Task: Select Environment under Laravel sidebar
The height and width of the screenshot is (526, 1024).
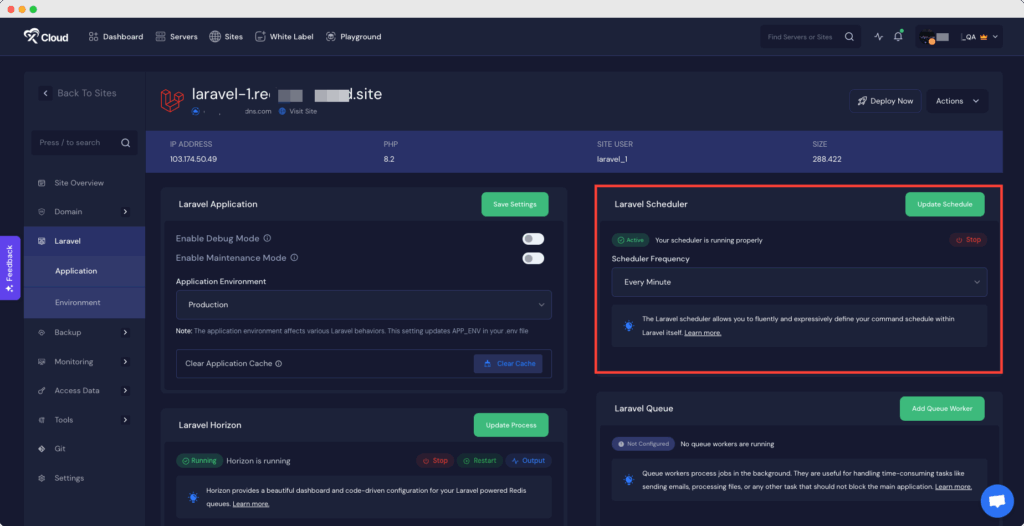Action: [x=78, y=302]
